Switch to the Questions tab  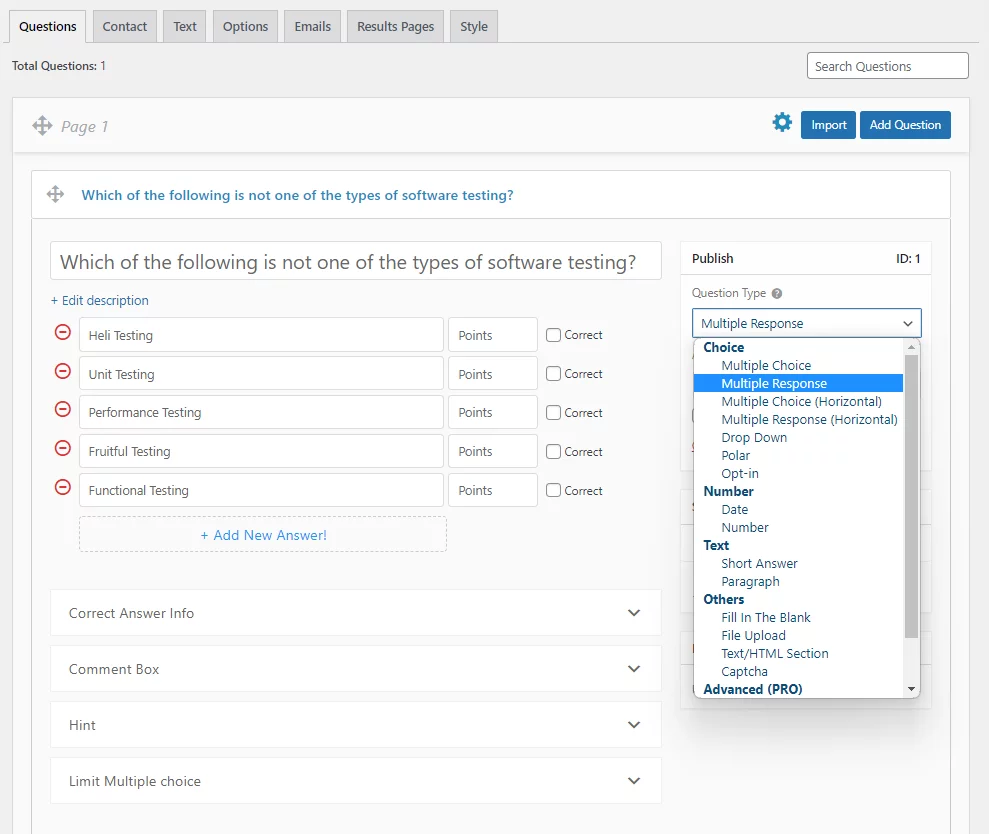point(47,26)
